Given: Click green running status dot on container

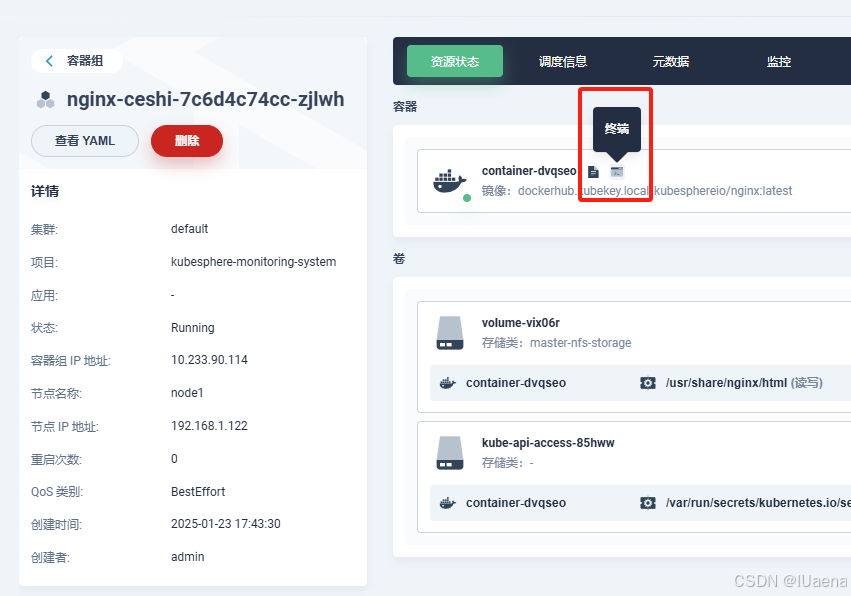Looking at the screenshot, I should [467, 198].
